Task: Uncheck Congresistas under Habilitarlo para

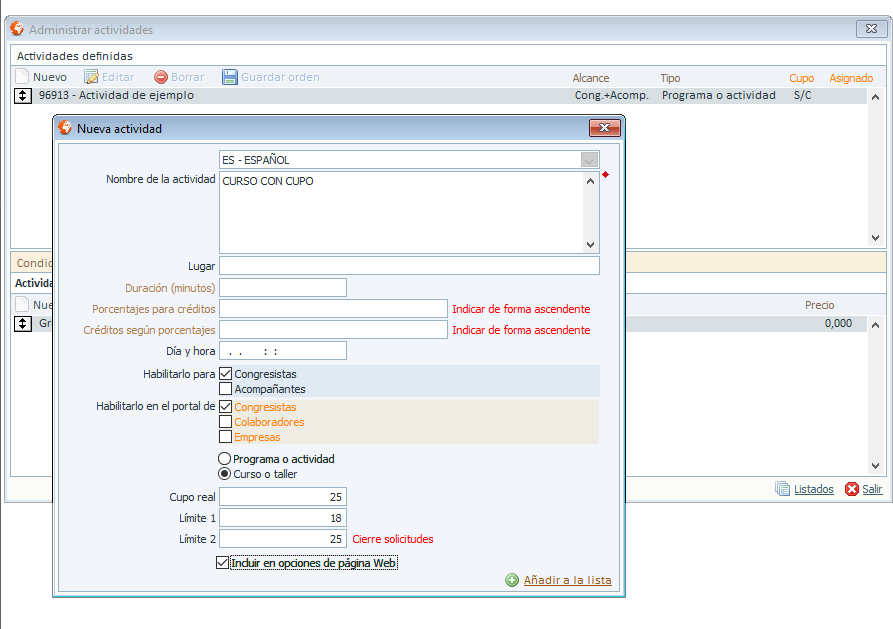Action: pos(226,374)
